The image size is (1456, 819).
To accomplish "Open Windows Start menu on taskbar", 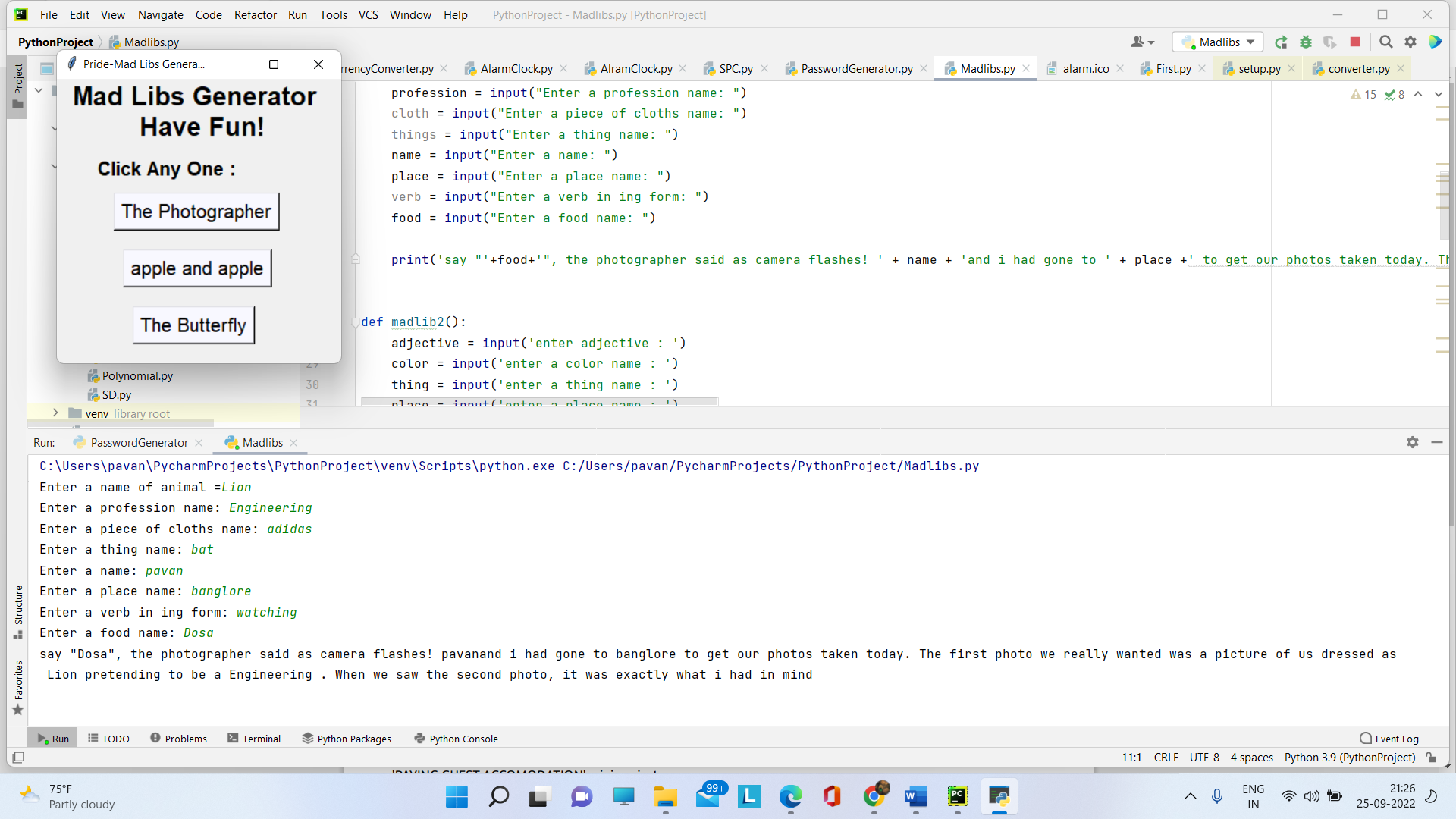I will [457, 797].
